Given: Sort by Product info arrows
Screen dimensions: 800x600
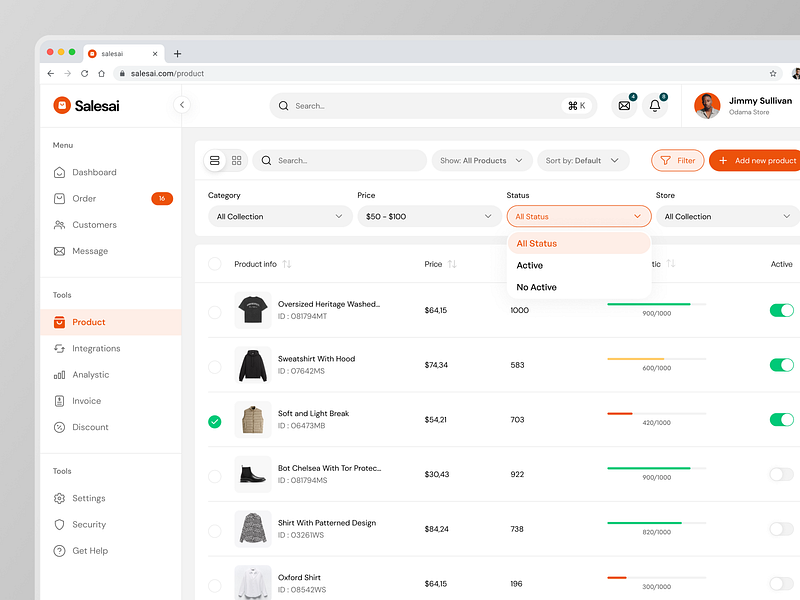Looking at the screenshot, I should click(x=287, y=264).
